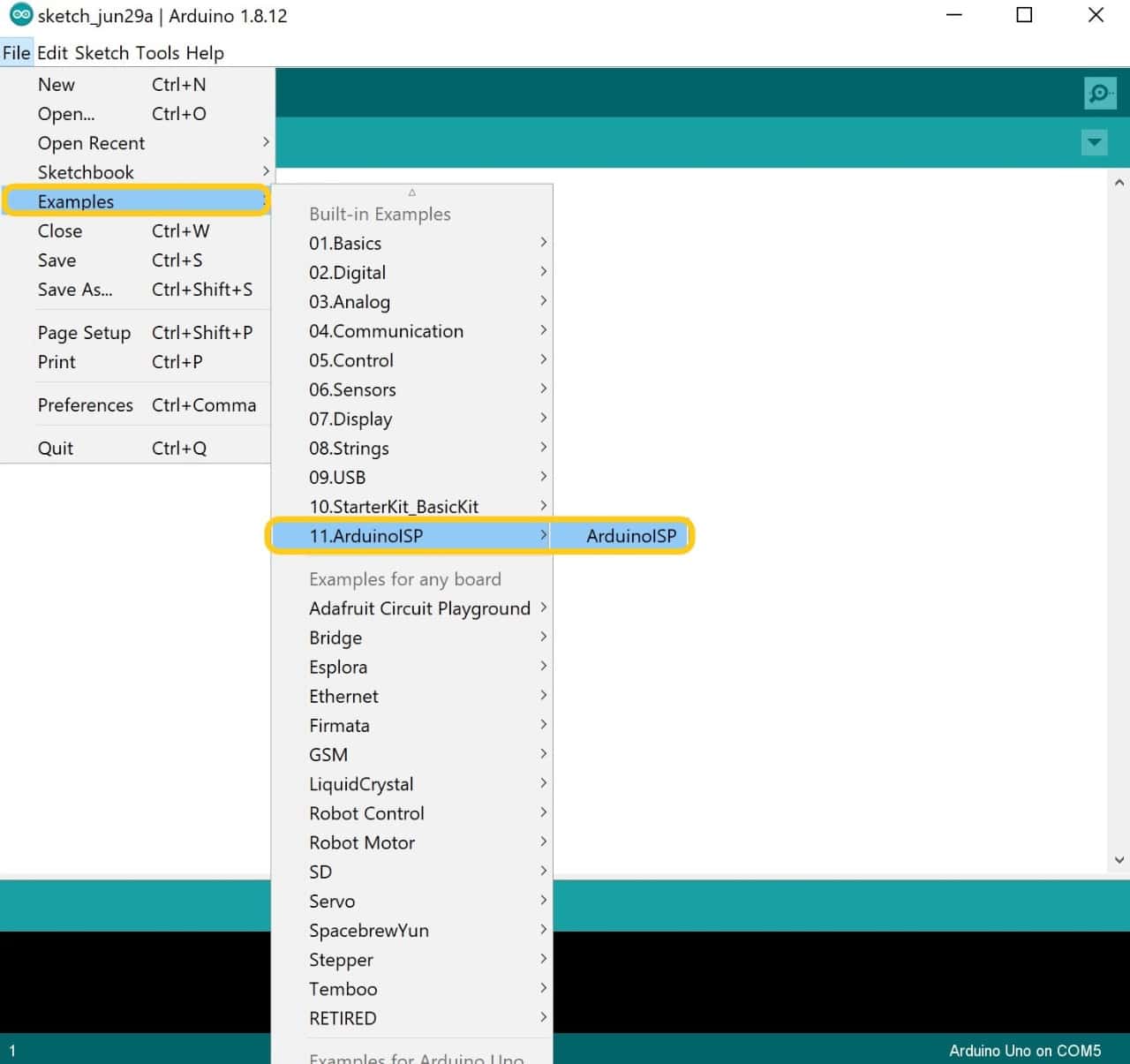
Task: Choose New from the File menu
Action: click(x=137, y=85)
